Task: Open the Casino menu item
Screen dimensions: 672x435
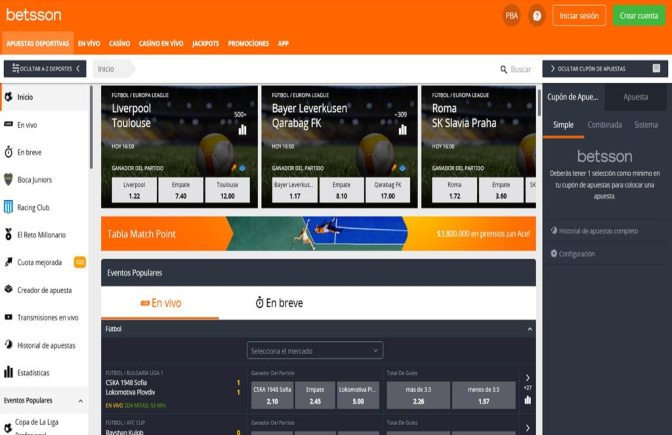Action: click(x=120, y=43)
